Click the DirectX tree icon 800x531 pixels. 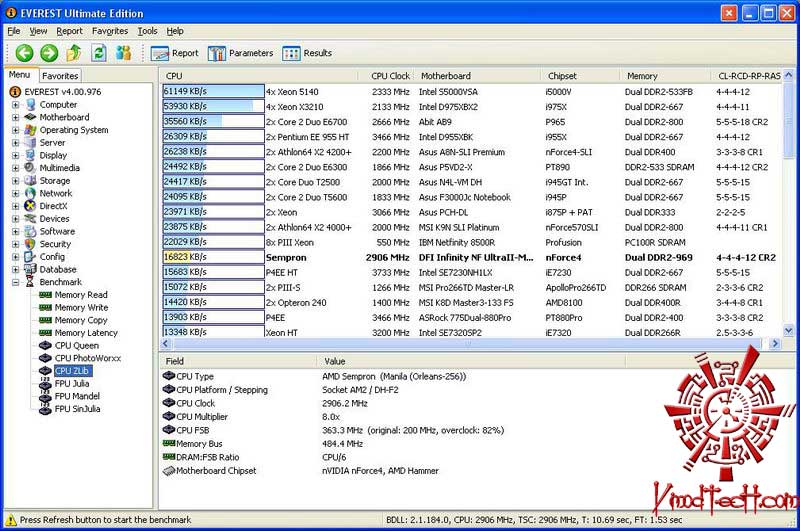(31, 206)
